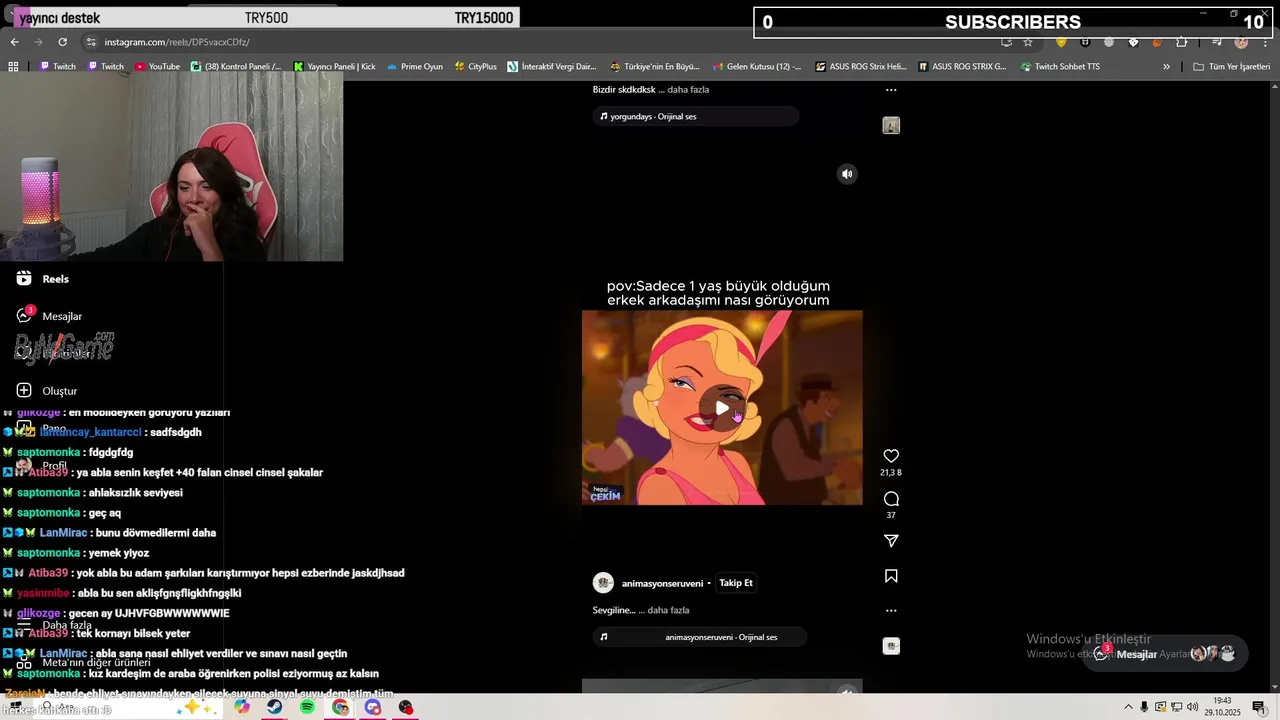Open Spotify from Windows taskbar
The width and height of the screenshot is (1280, 720).
(307, 707)
